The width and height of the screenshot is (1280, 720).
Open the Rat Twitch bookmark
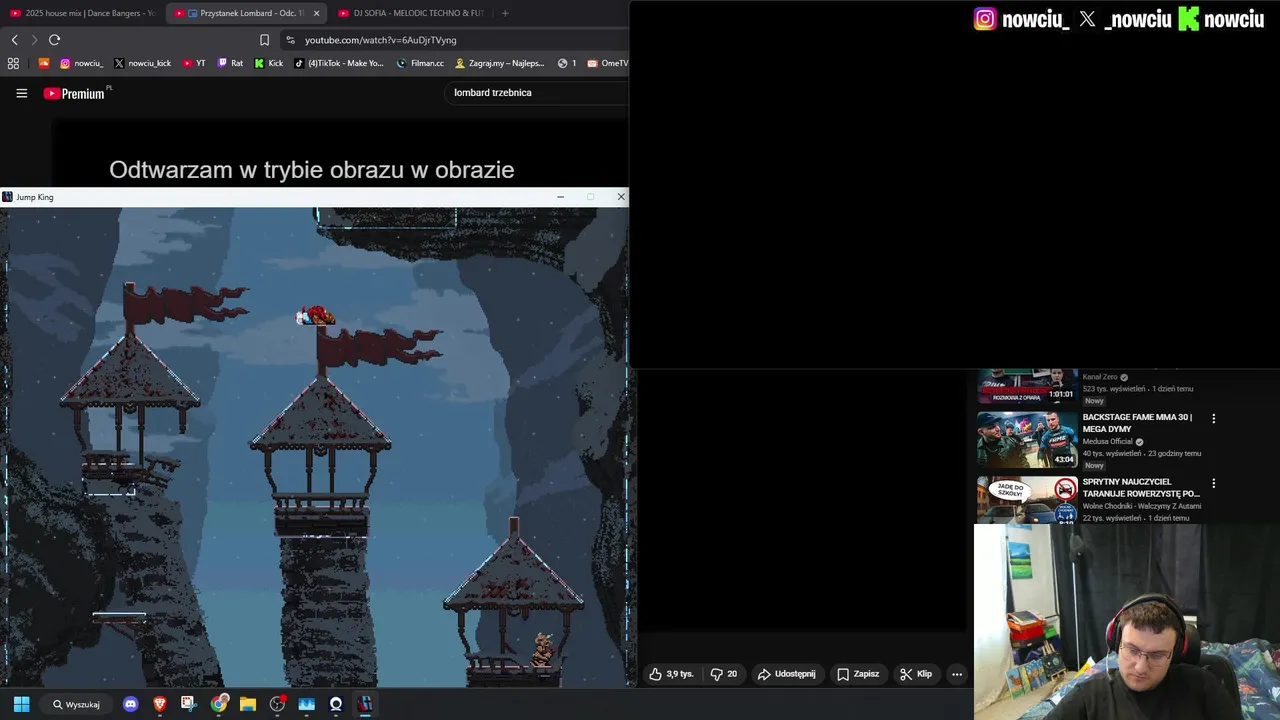point(230,63)
